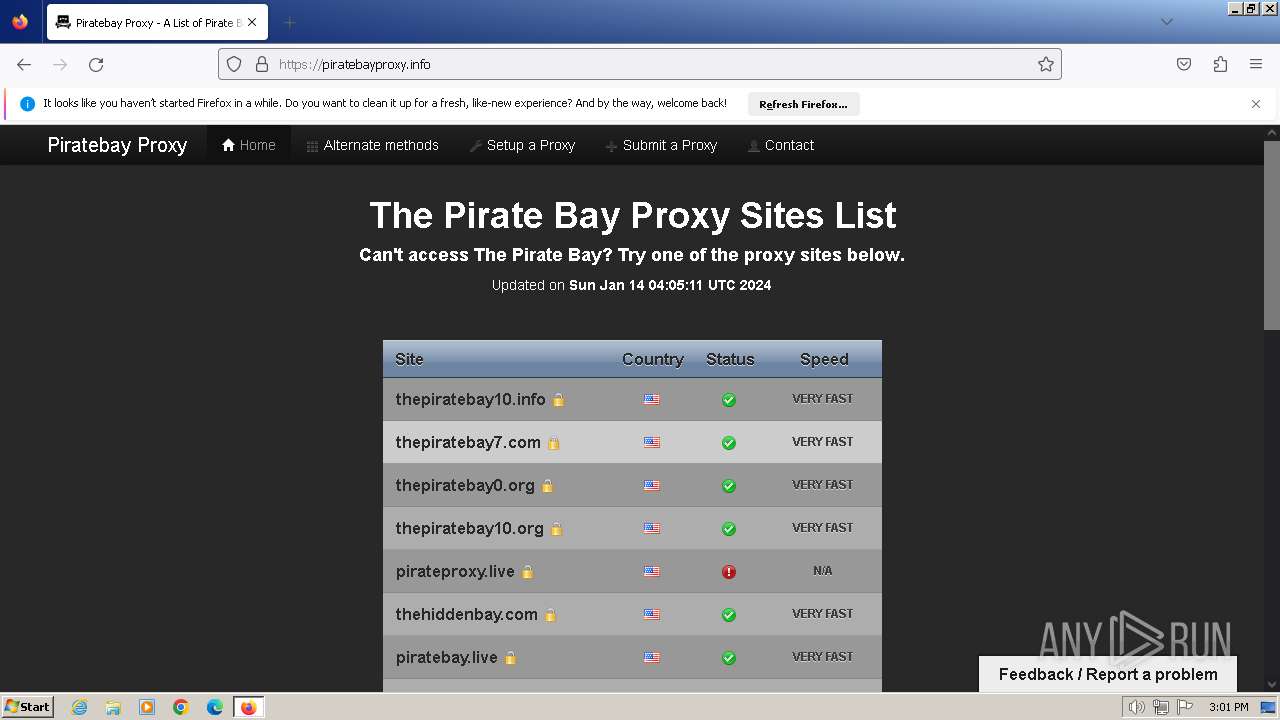Click green status check for thepiratebay7.com
1280x720 pixels.
[729, 442]
